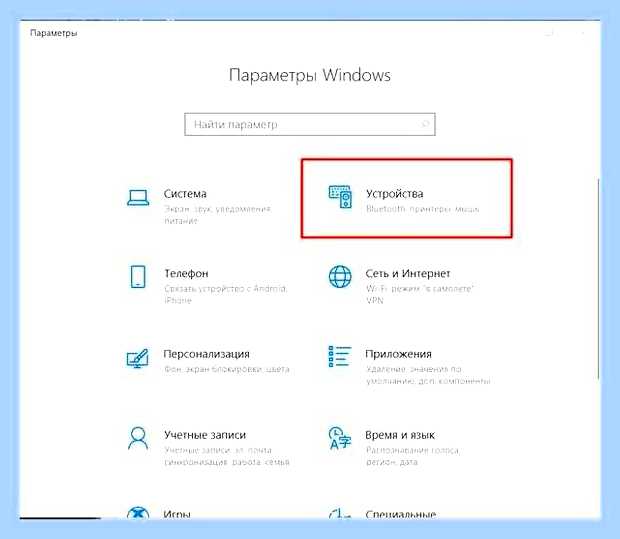
Task: Click the Параметры window title
Action: click(53, 33)
